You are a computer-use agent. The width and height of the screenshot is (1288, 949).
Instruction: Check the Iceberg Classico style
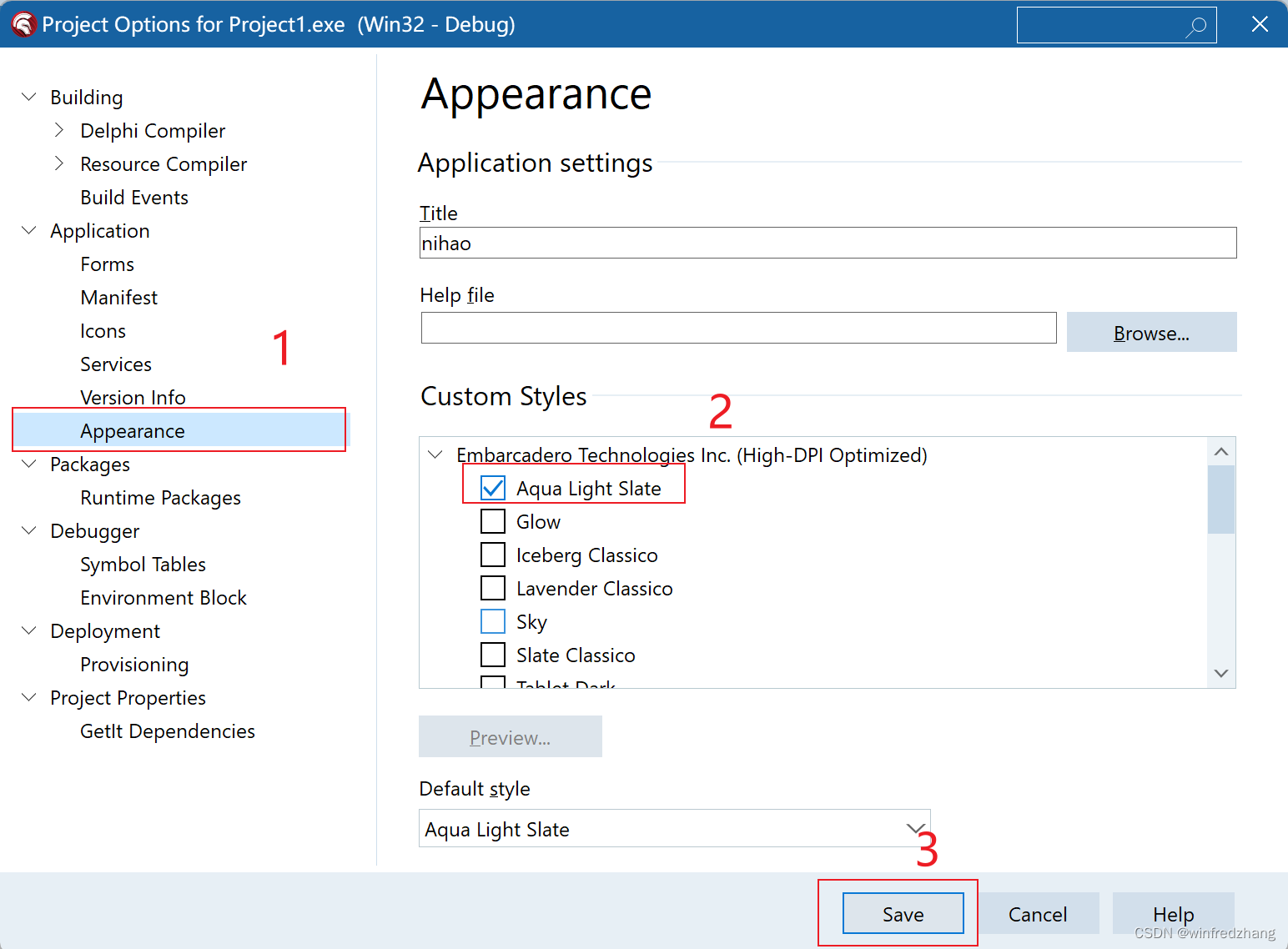coord(493,555)
